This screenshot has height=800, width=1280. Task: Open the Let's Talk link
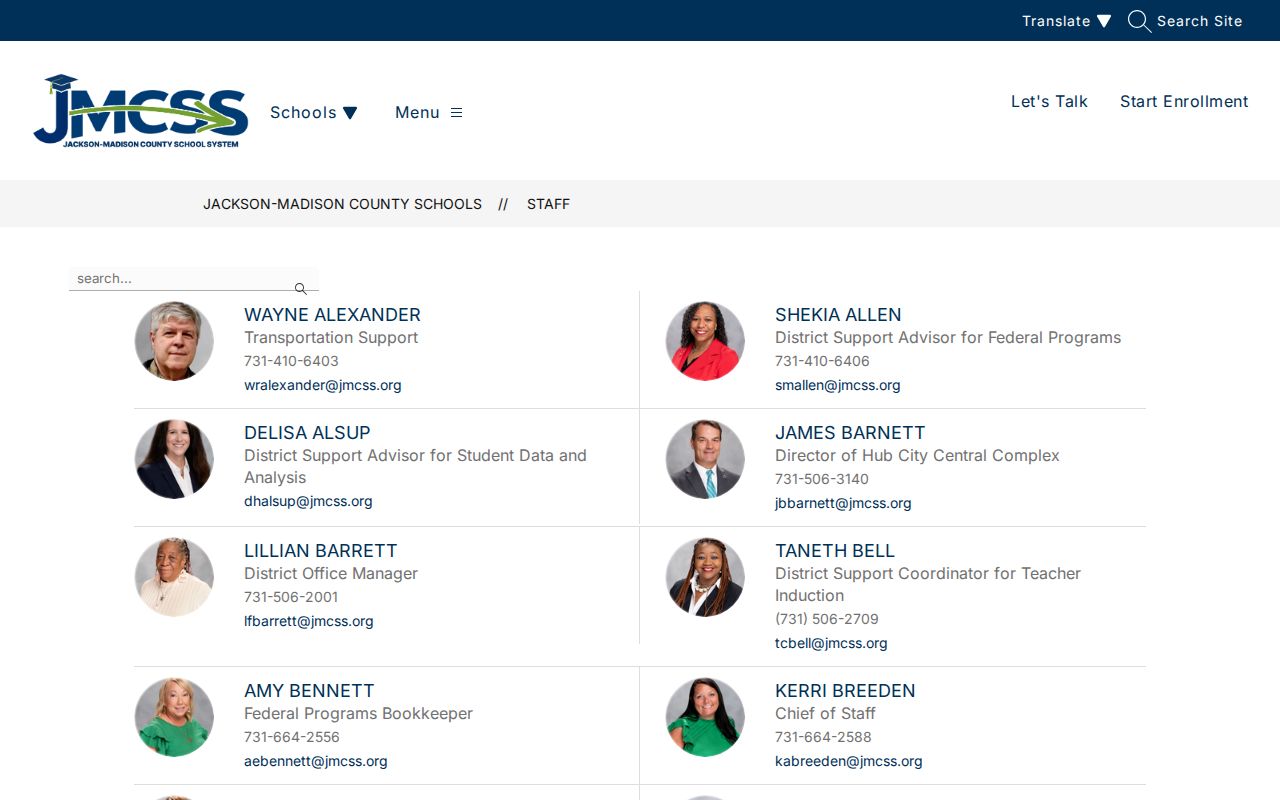1049,101
